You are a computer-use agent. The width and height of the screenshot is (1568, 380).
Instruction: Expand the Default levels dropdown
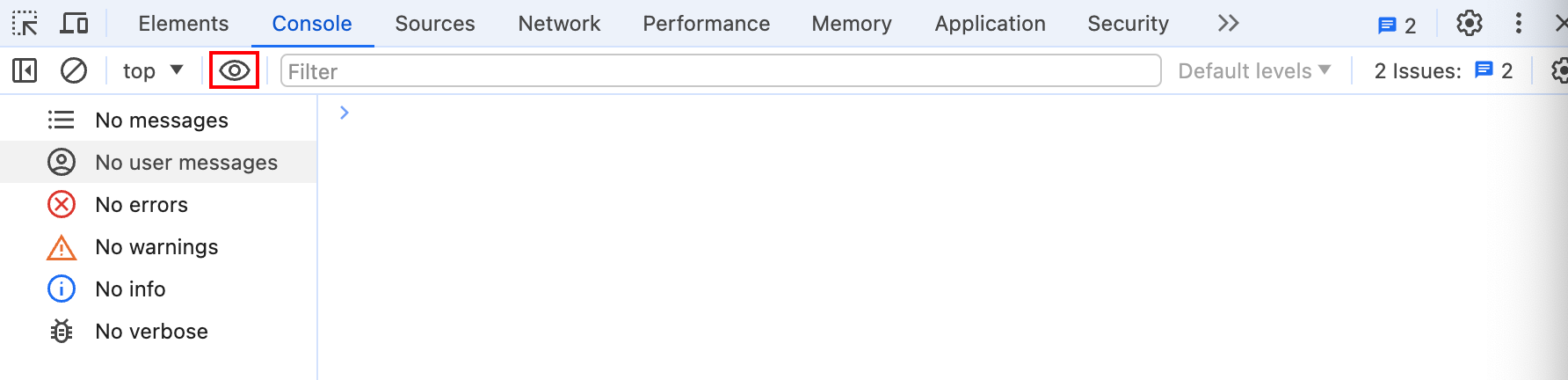tap(1254, 71)
